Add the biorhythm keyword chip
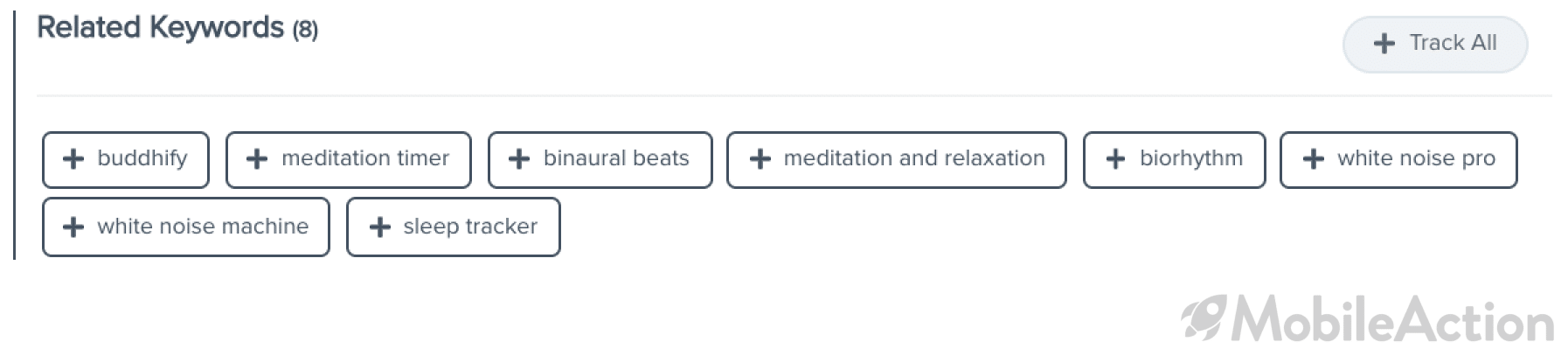Viewport: 1568px width, 349px height. (x=1175, y=159)
